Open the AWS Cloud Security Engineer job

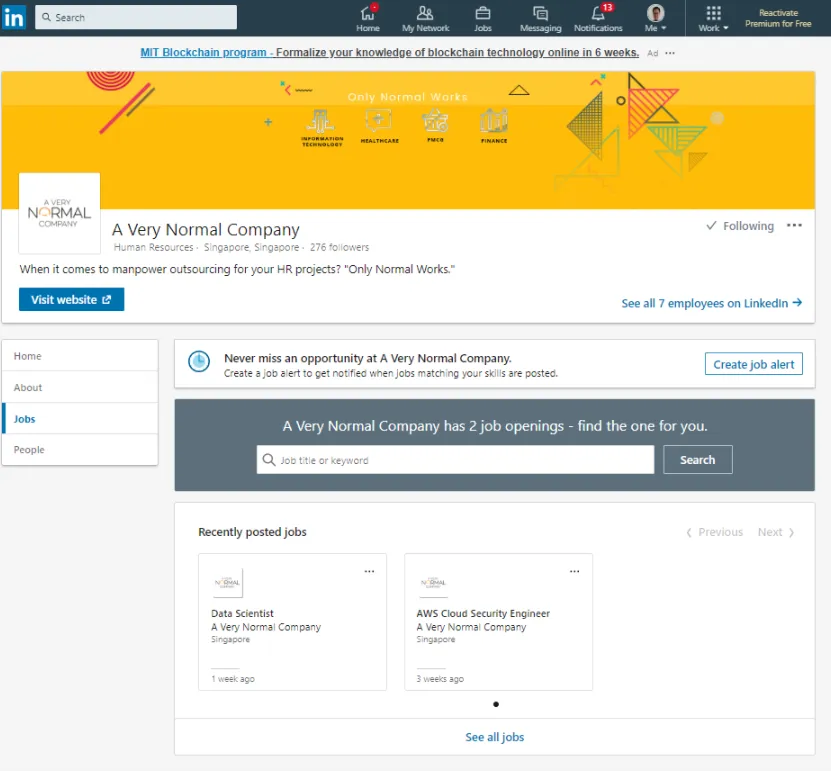[483, 613]
